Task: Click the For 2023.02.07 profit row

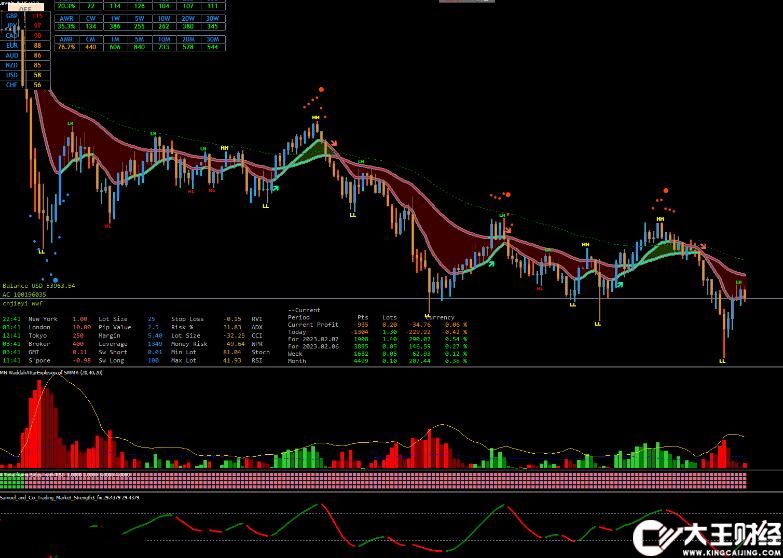Action: pyautogui.click(x=378, y=339)
